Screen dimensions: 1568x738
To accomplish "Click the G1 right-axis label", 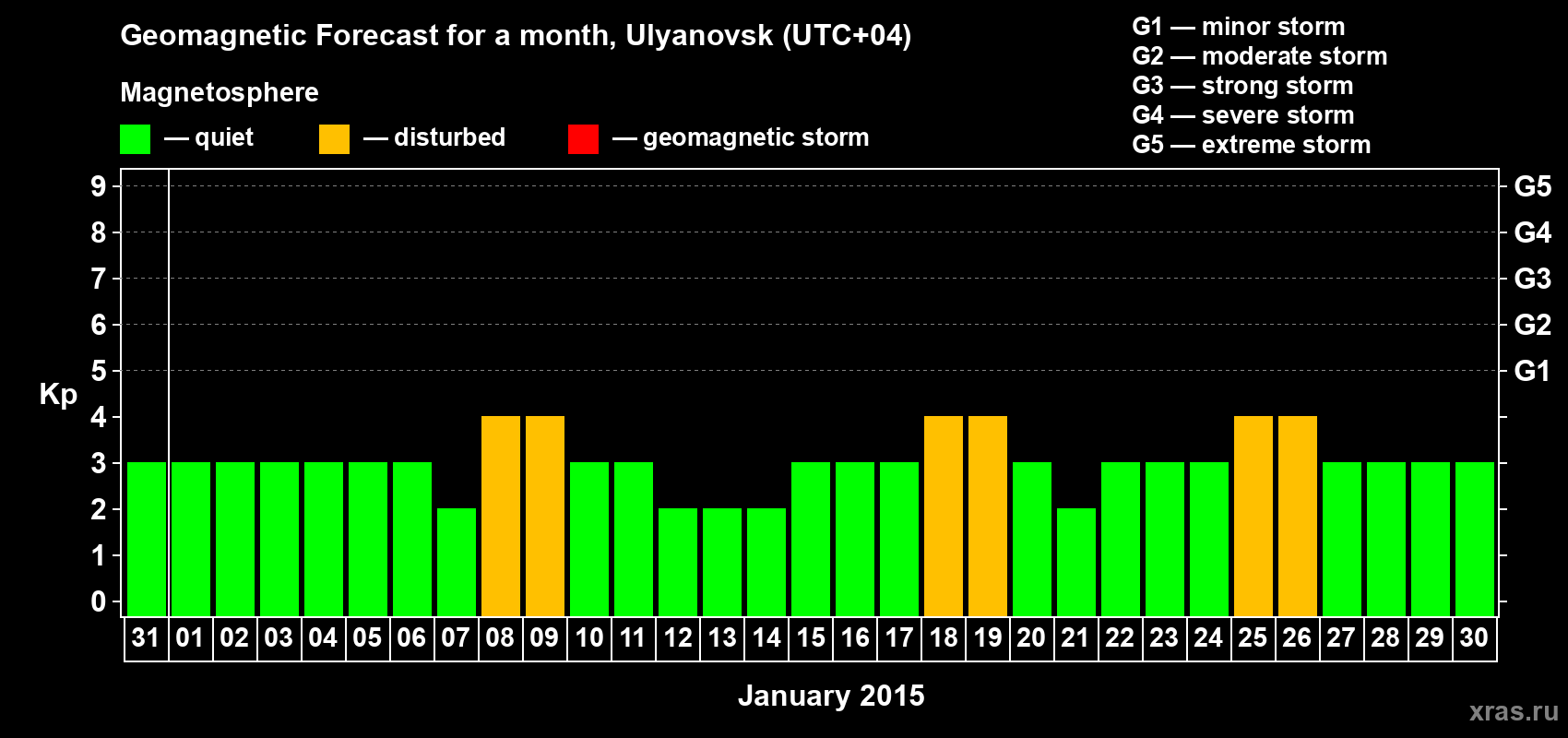I will 1533,371.
